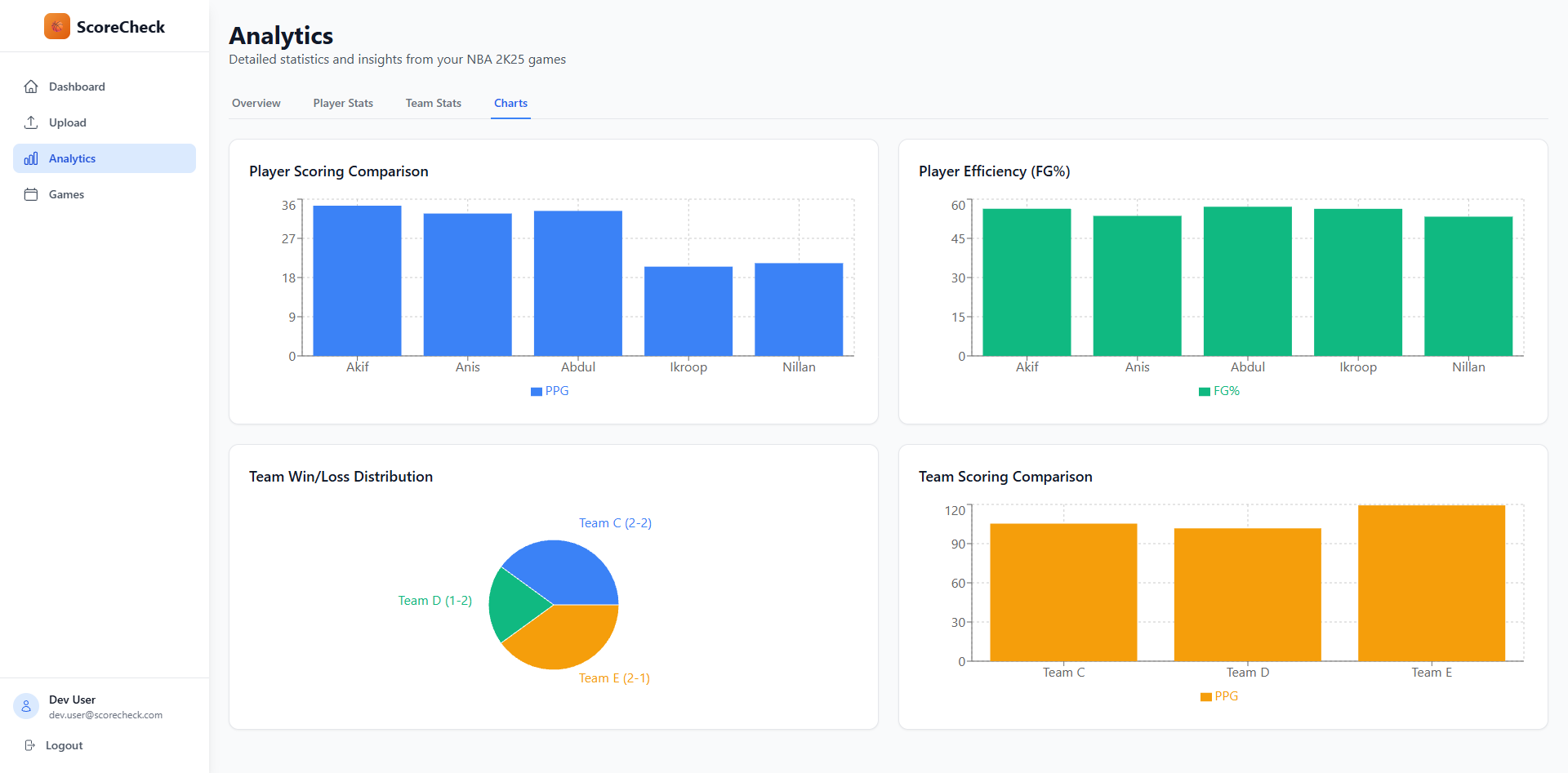This screenshot has width=1568, height=773.
Task: Click the Logout door icon
Action: click(30, 745)
